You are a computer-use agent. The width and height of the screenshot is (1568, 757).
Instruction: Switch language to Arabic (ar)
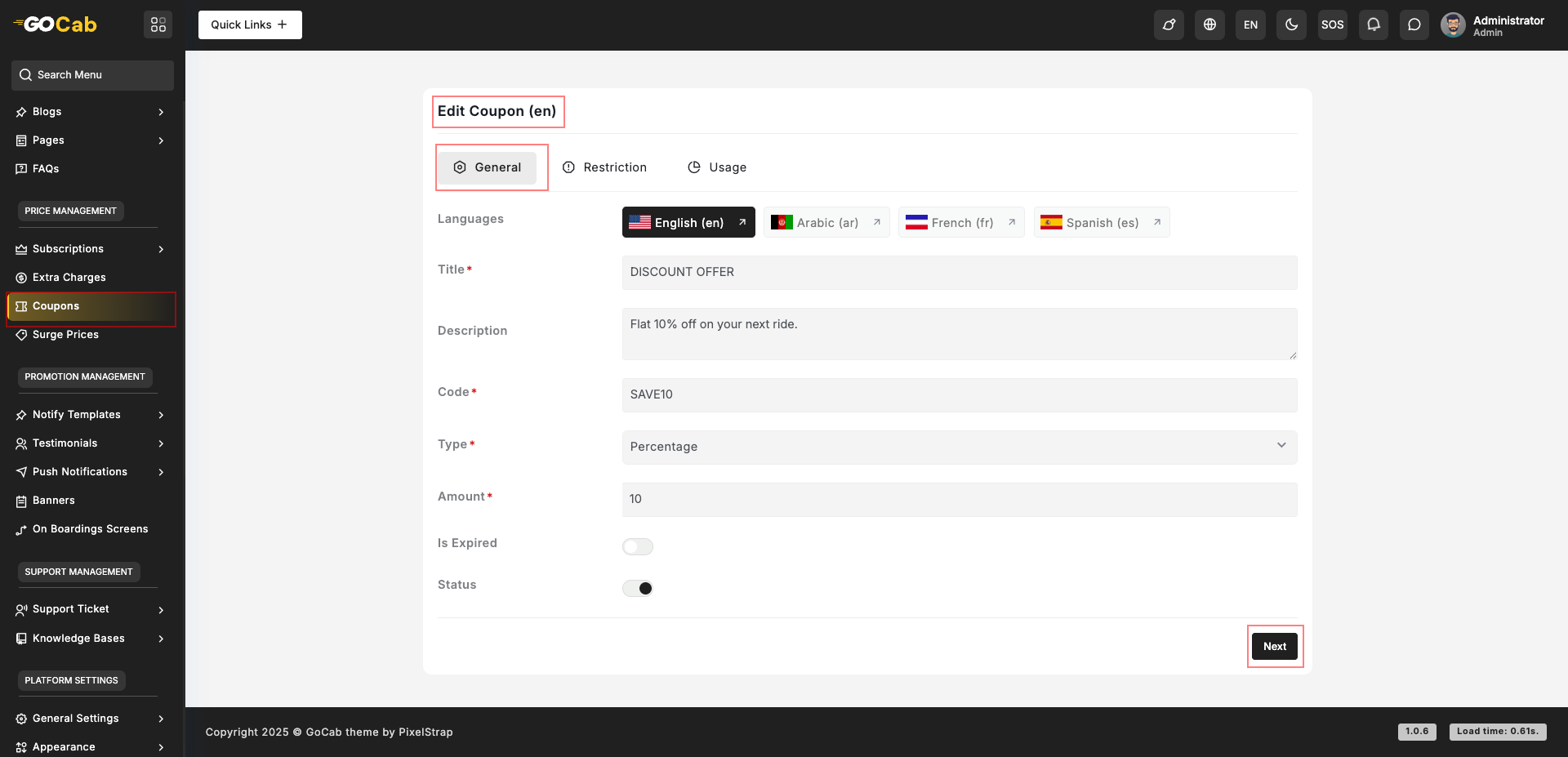click(826, 222)
